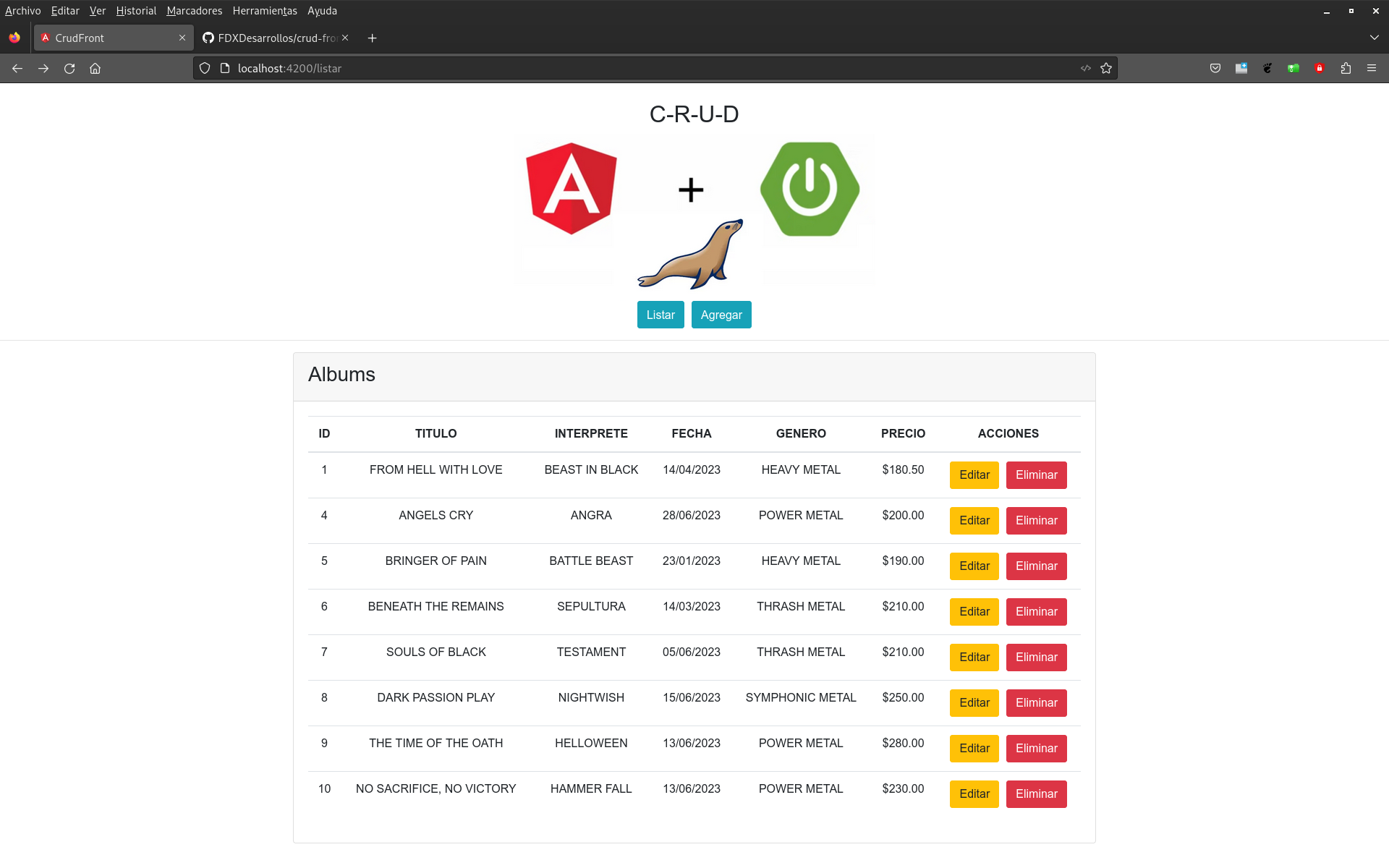The width and height of the screenshot is (1389, 868).
Task: Click the GNOME foot extension icon
Action: pos(1267,68)
